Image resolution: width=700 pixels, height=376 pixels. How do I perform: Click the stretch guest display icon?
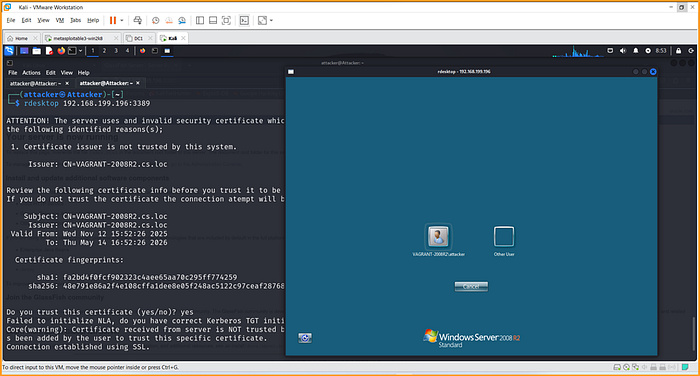[262, 21]
